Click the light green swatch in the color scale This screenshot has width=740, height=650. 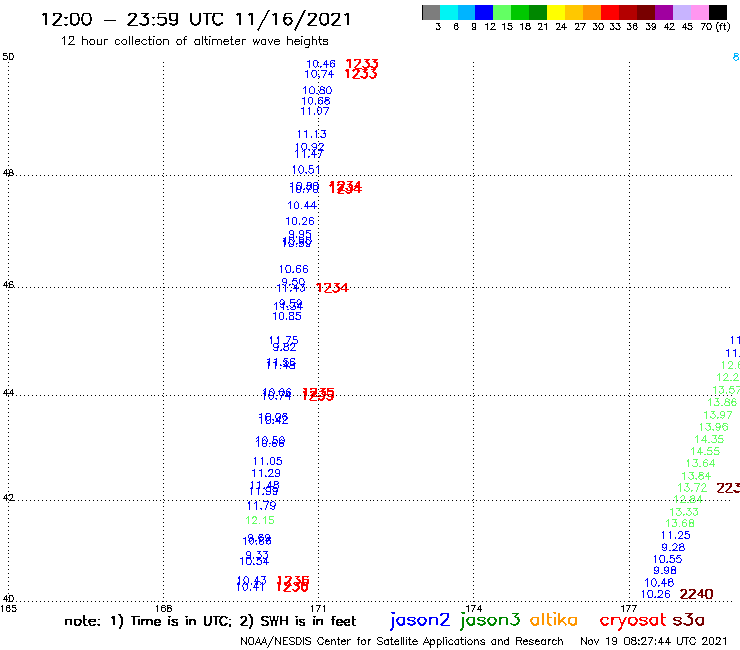[502, 12]
